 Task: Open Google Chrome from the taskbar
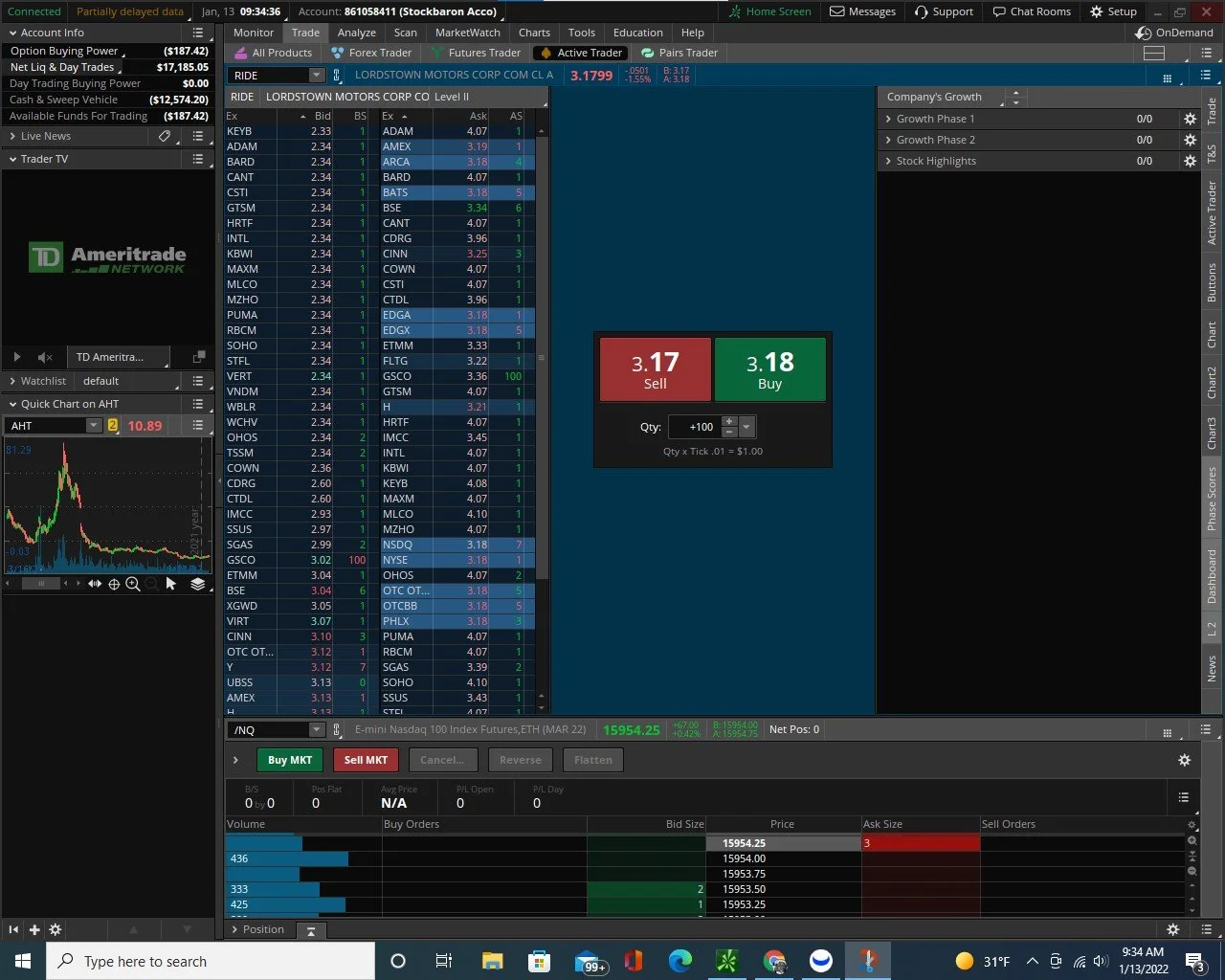[774, 961]
